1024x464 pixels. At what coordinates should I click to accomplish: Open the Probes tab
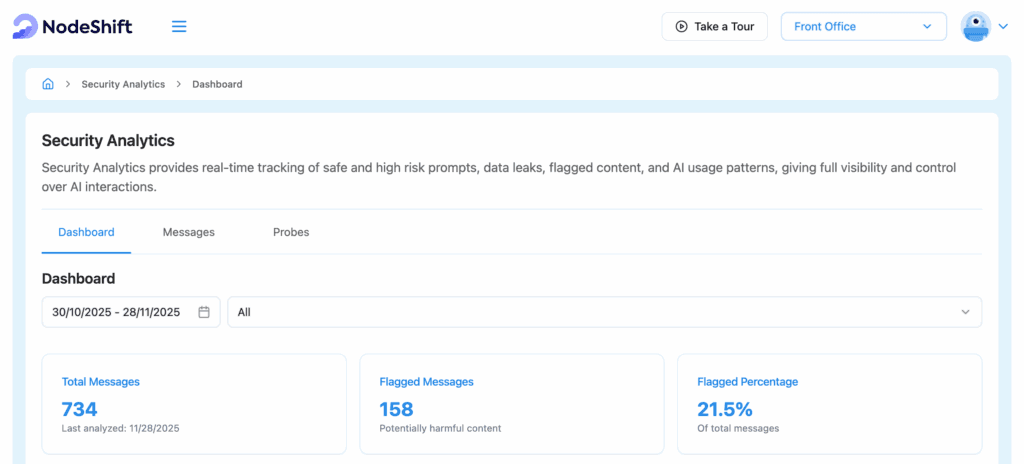pos(291,232)
